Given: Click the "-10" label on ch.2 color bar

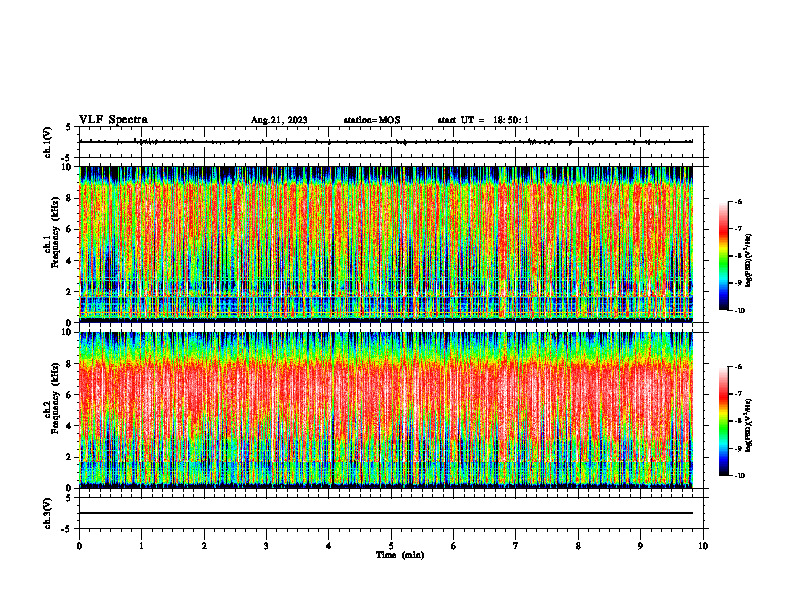Looking at the screenshot, I should coord(740,476).
